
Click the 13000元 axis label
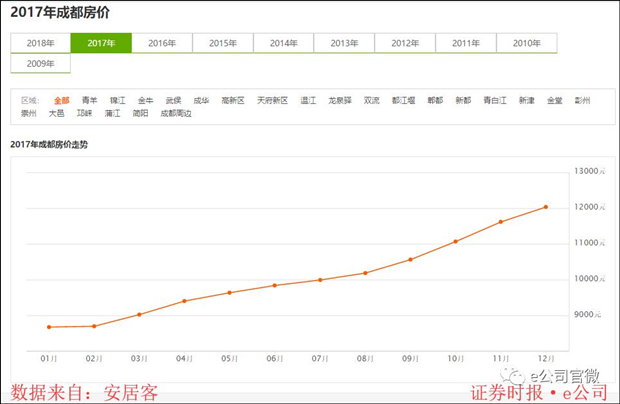coord(590,171)
